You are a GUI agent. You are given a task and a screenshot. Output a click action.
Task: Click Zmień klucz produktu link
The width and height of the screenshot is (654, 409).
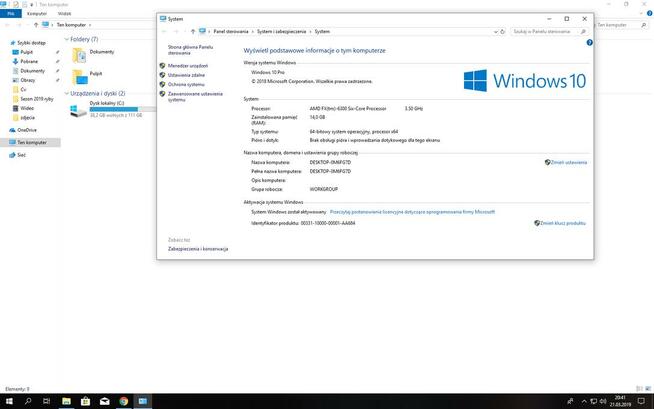[563, 223]
